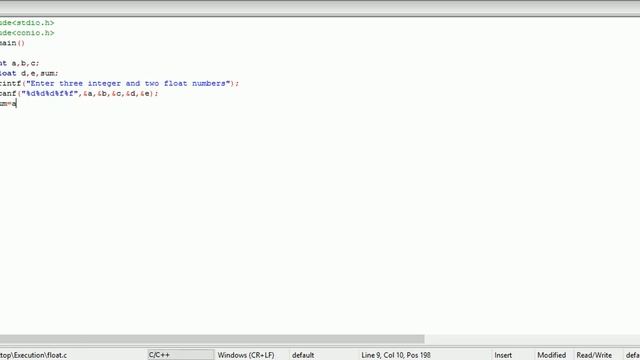Toggle the Insert mode indicator
This screenshot has height=360, width=640.
[x=503, y=355]
